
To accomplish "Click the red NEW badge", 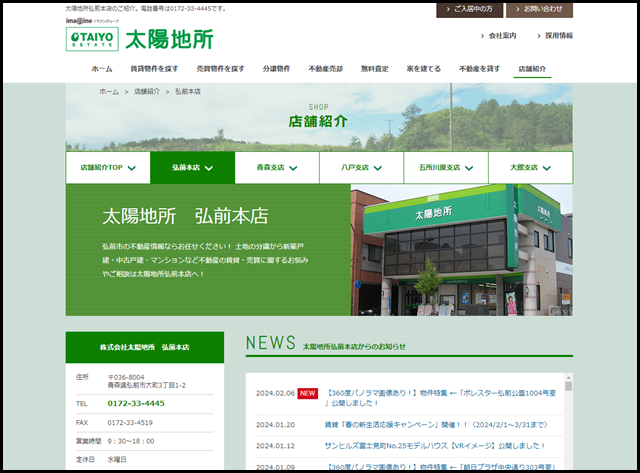I will (307, 393).
